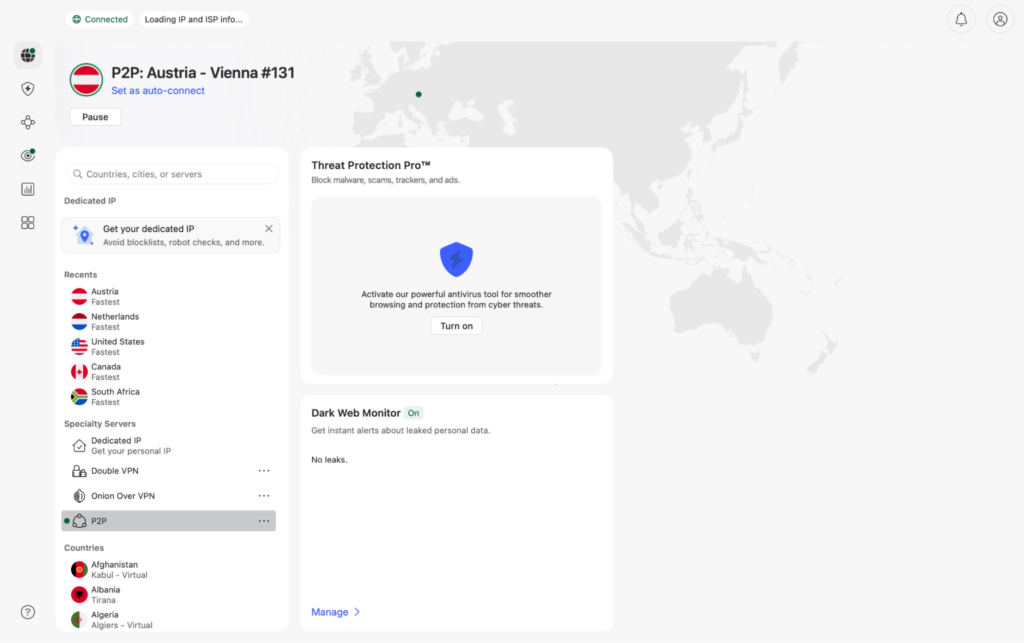Image resolution: width=1024 pixels, height=643 pixels.
Task: Dismiss the Get your dedicated IP banner
Action: 268,228
